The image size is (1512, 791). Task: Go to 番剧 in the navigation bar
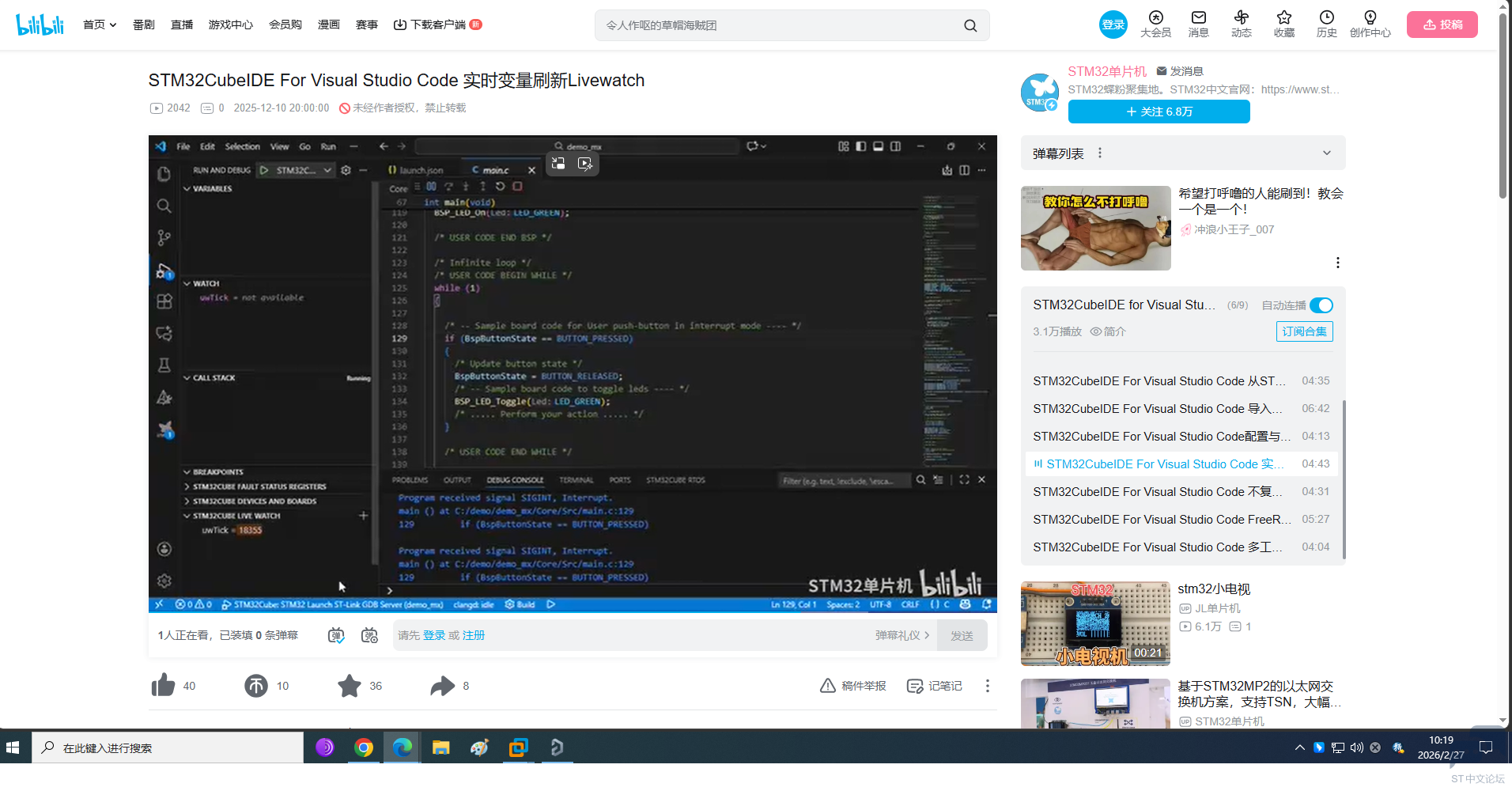[x=144, y=25]
